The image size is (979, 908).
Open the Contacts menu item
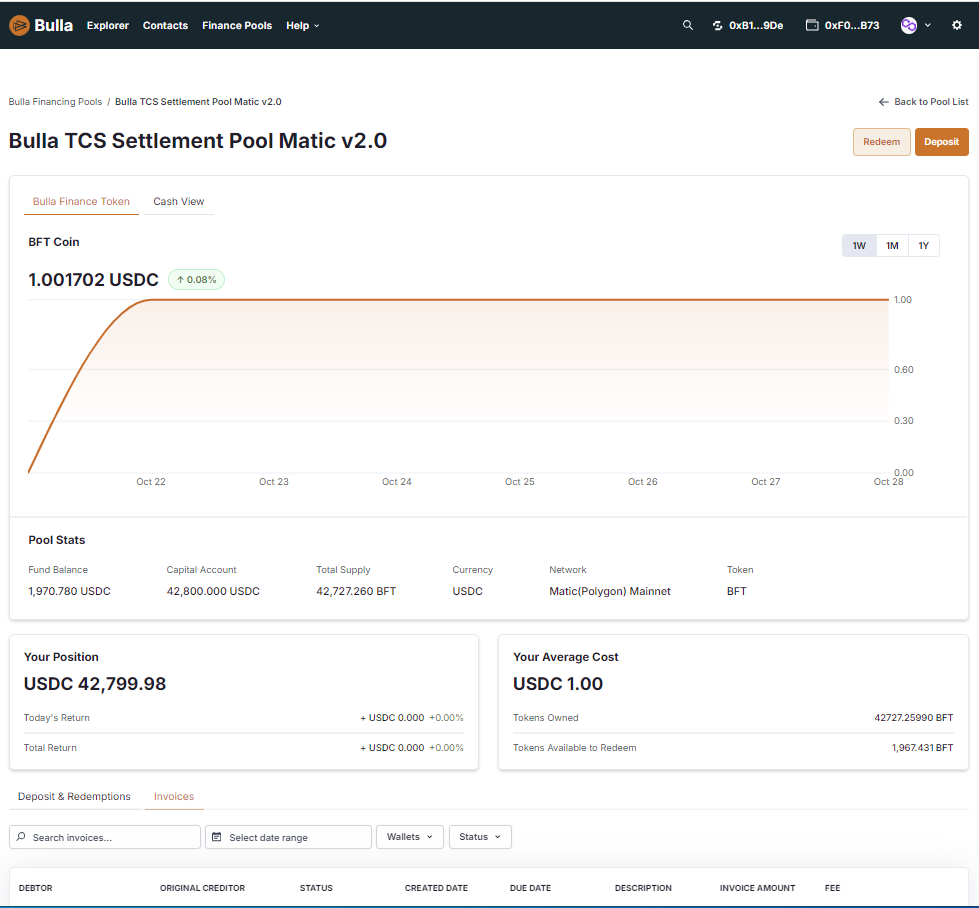165,26
